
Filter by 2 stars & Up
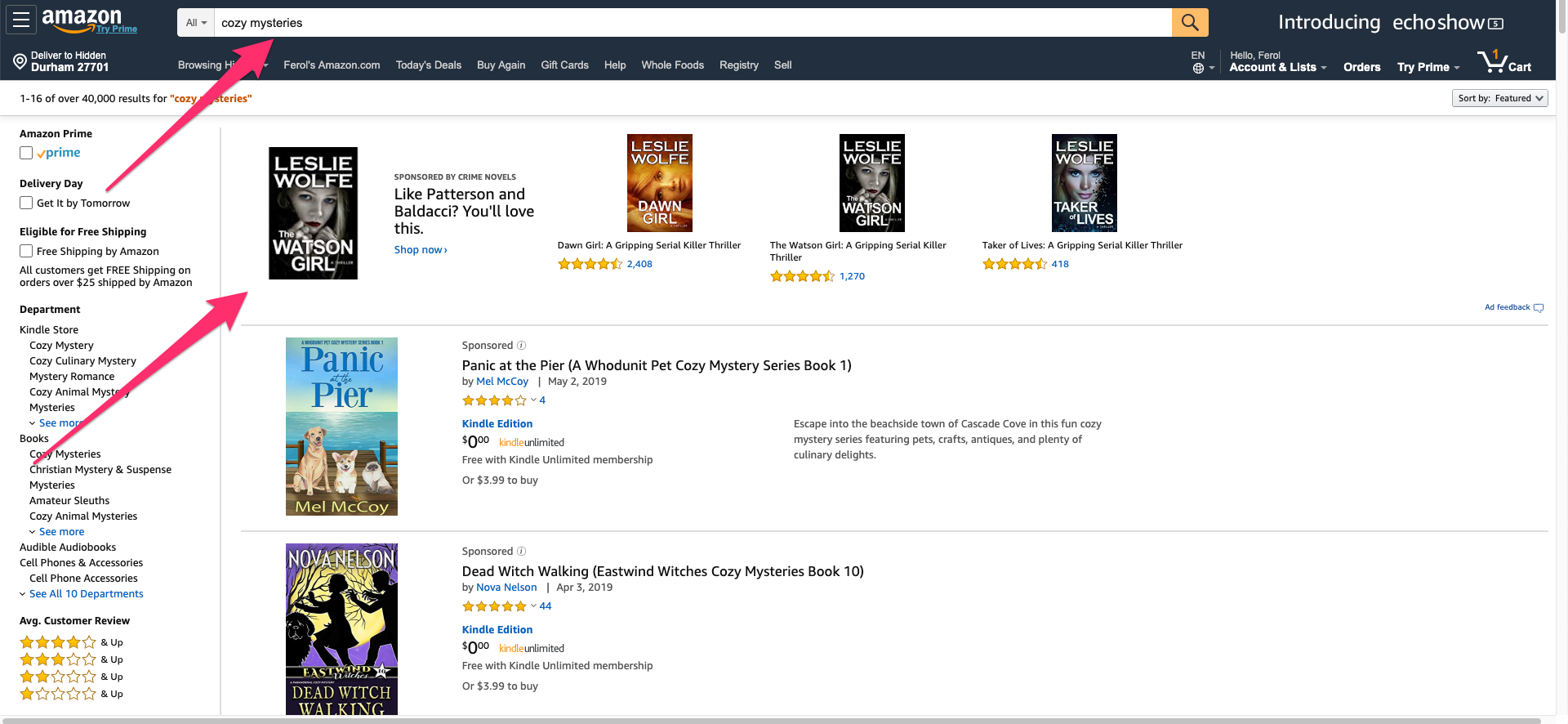pos(71,677)
